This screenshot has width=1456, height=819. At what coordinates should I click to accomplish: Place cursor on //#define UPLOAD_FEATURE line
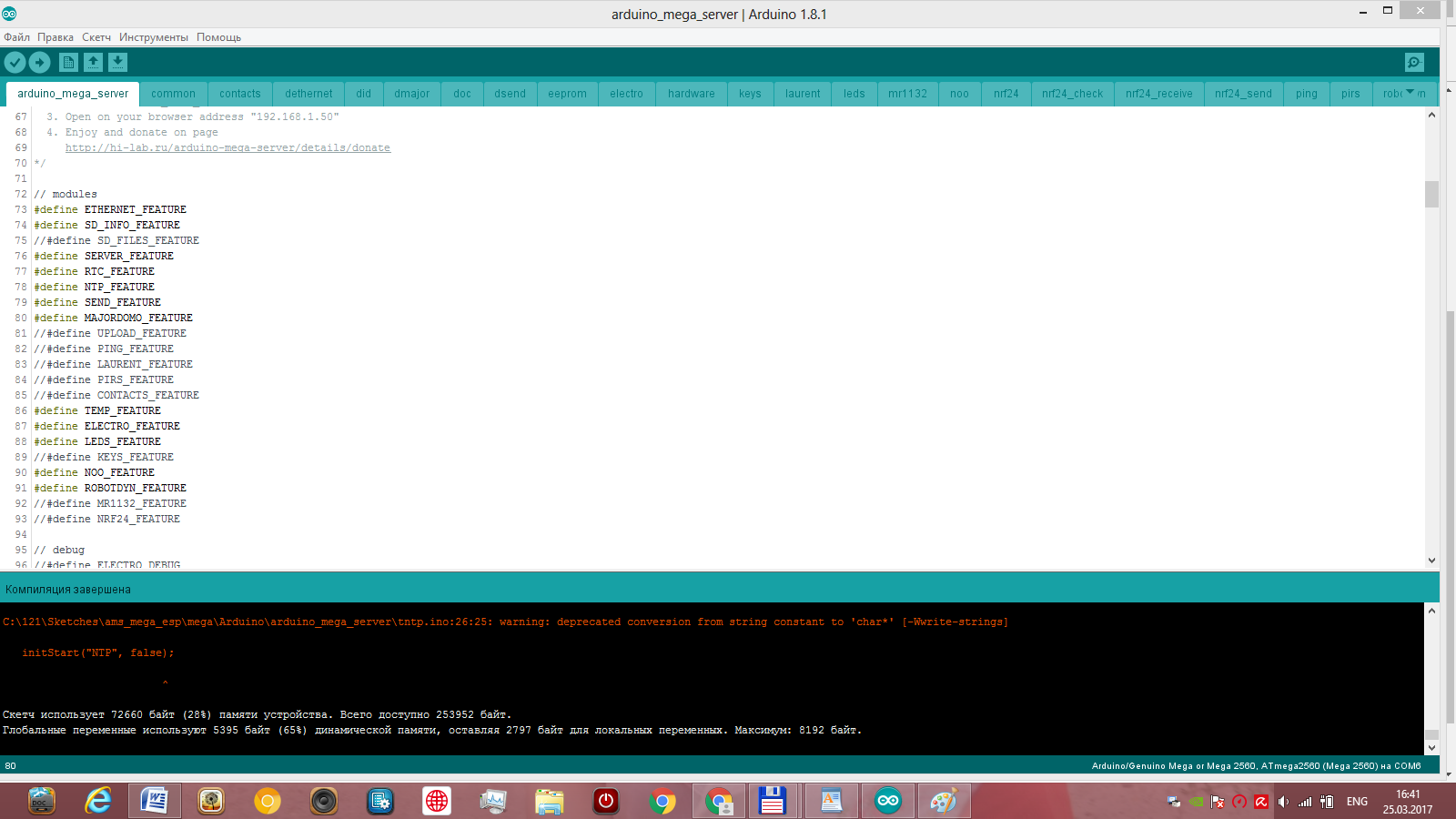coord(110,333)
